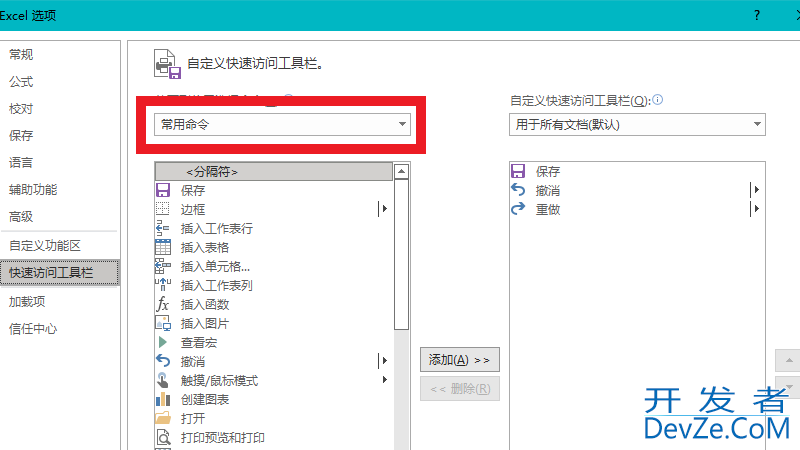Select the Print Preview and Print (打印预览和打印) icon
The height and width of the screenshot is (450, 800).
[163, 437]
